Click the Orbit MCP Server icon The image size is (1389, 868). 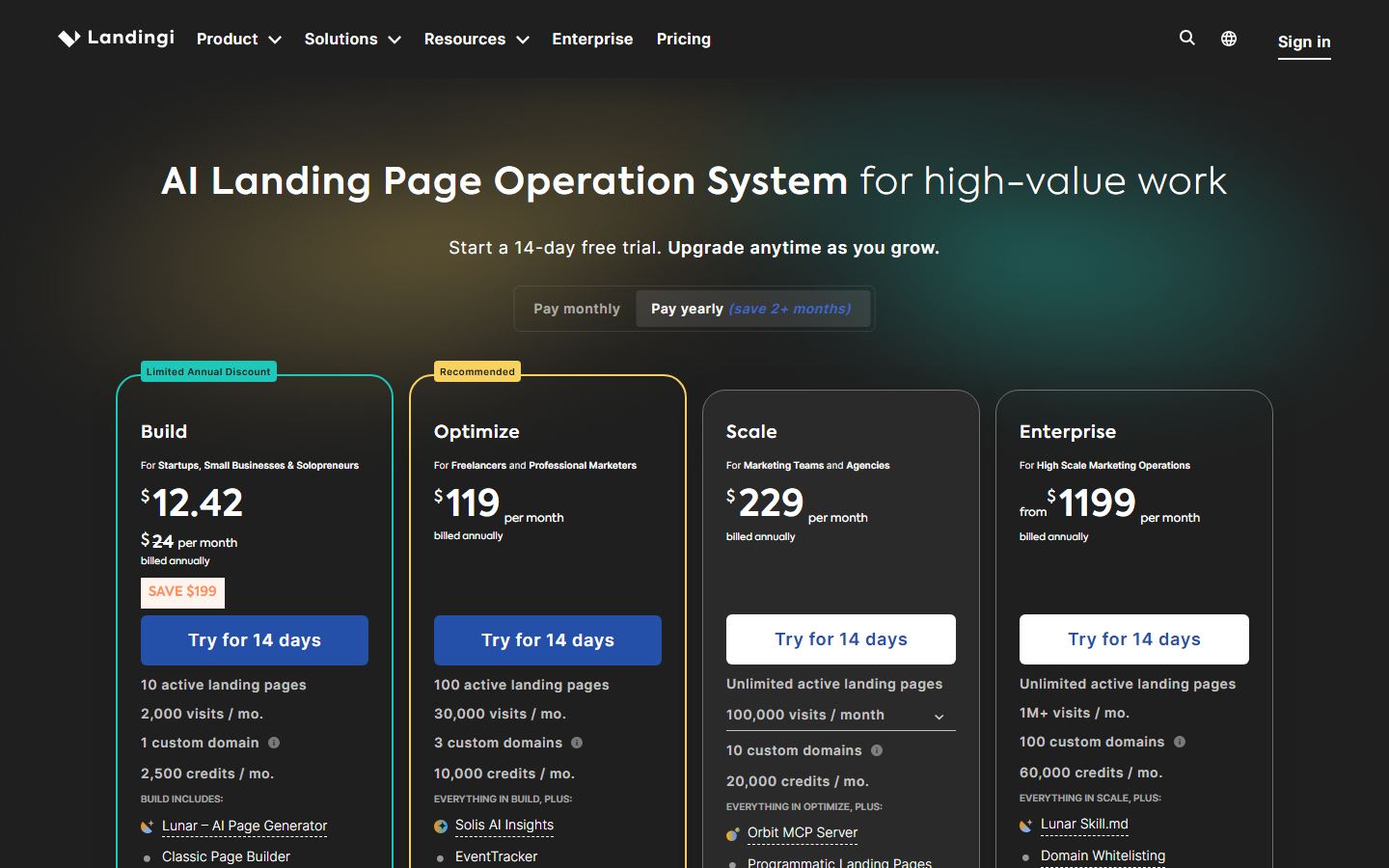click(733, 833)
